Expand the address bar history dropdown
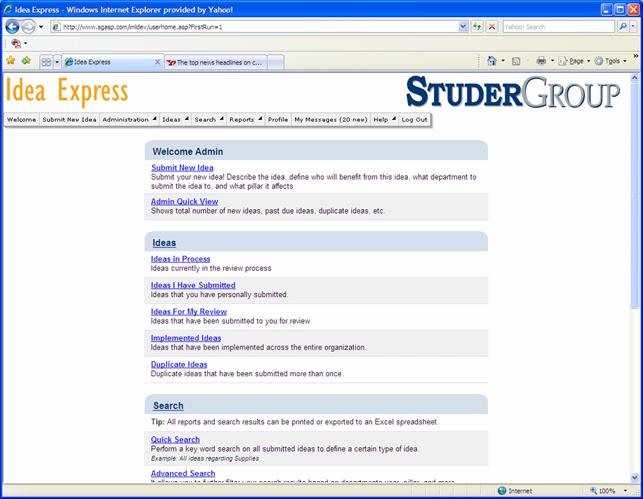 tap(463, 27)
